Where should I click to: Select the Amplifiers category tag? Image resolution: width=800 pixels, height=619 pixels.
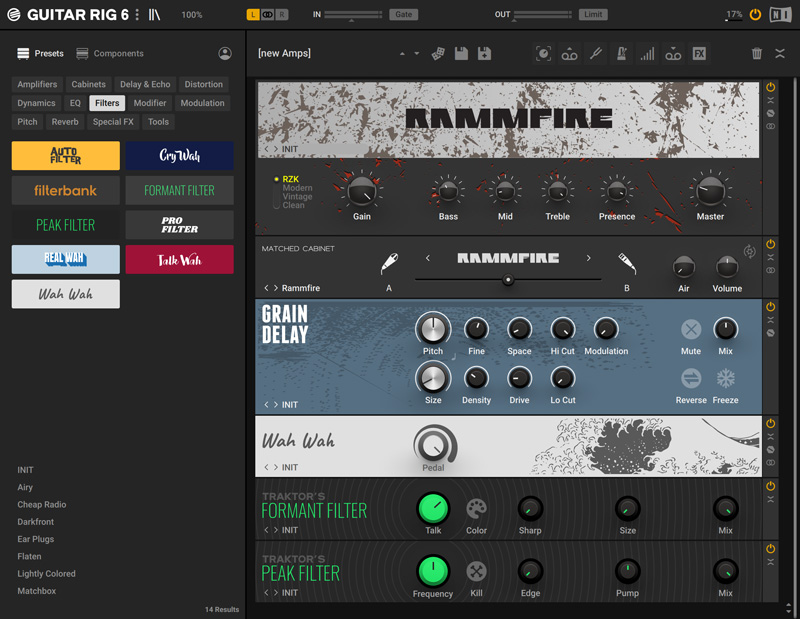click(37, 84)
